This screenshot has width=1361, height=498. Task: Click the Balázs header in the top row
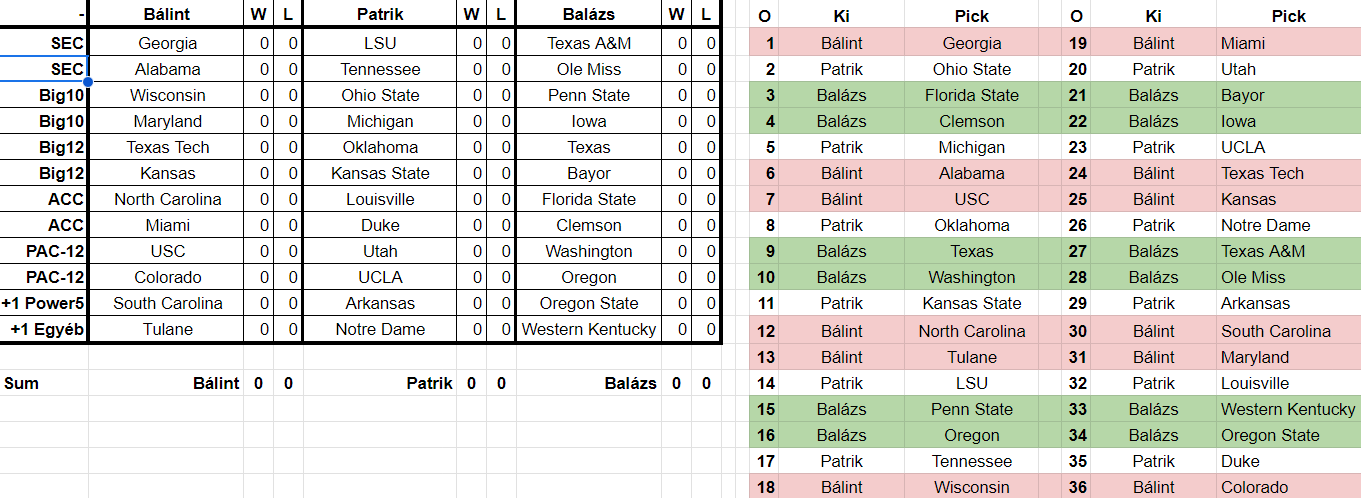pos(588,15)
